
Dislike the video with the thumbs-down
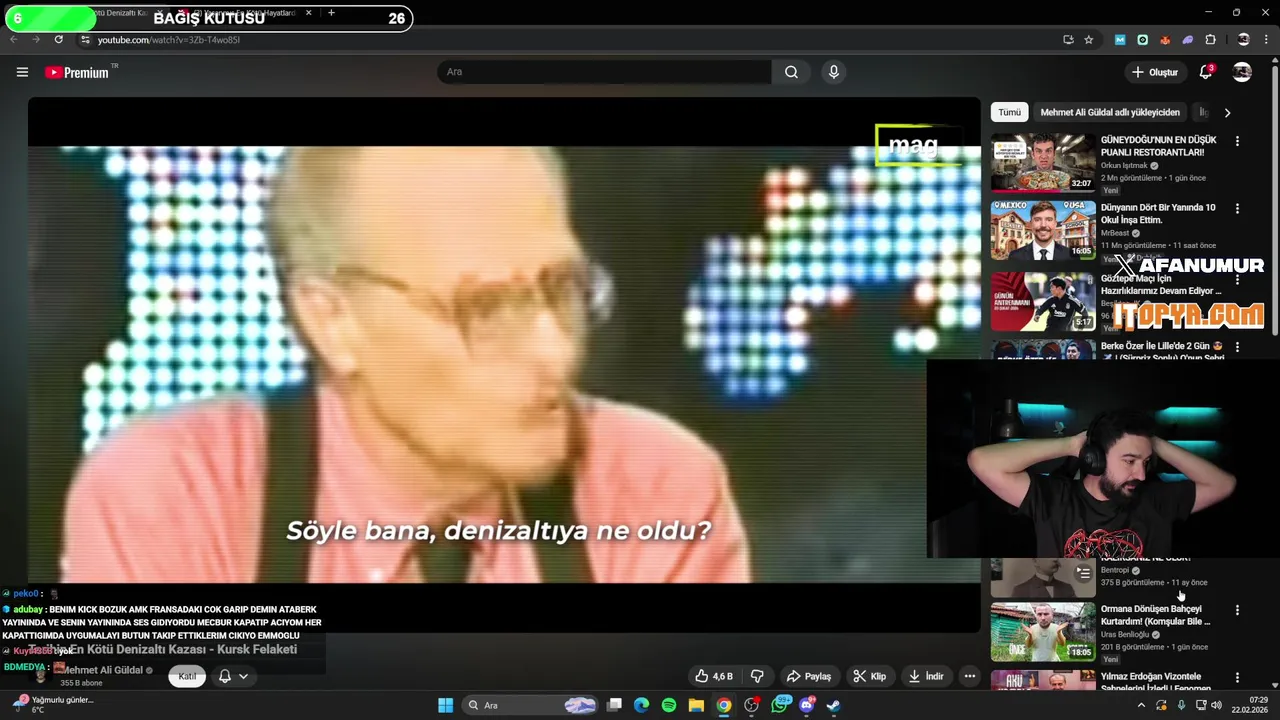[x=757, y=676]
